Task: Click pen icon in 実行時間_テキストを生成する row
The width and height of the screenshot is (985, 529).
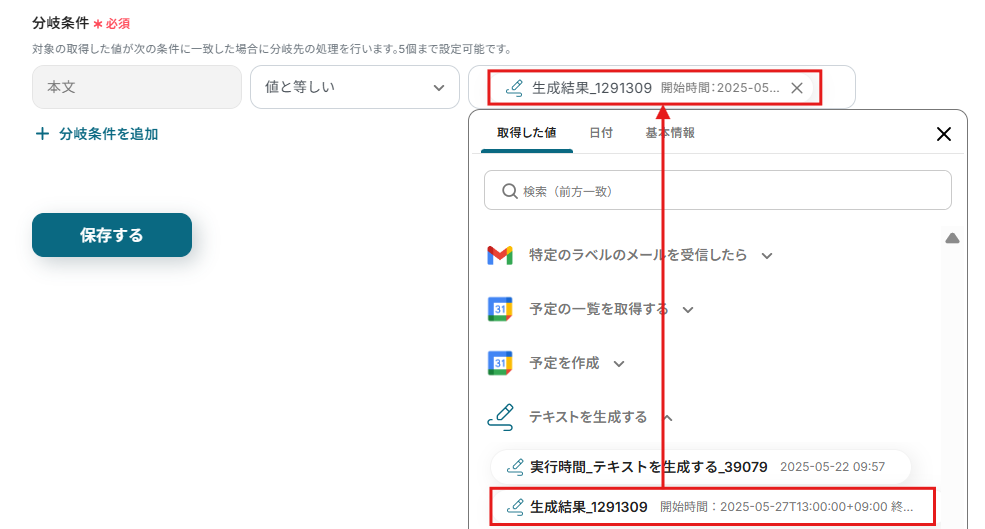Action: click(514, 467)
